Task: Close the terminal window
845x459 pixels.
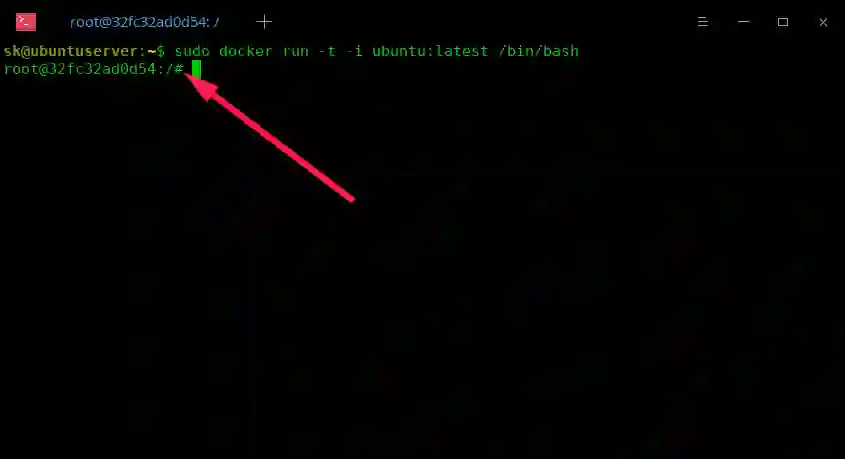Action: 823,22
